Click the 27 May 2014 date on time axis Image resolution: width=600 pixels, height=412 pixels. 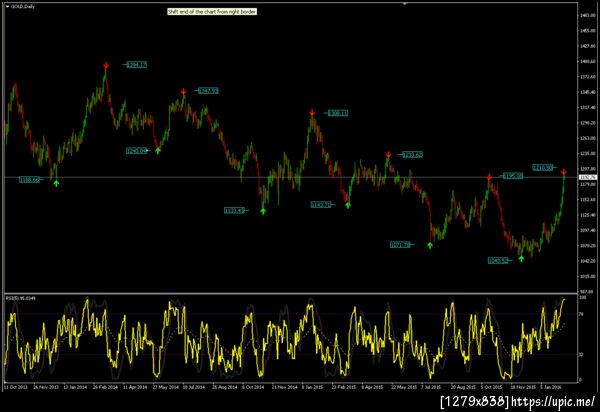166,387
